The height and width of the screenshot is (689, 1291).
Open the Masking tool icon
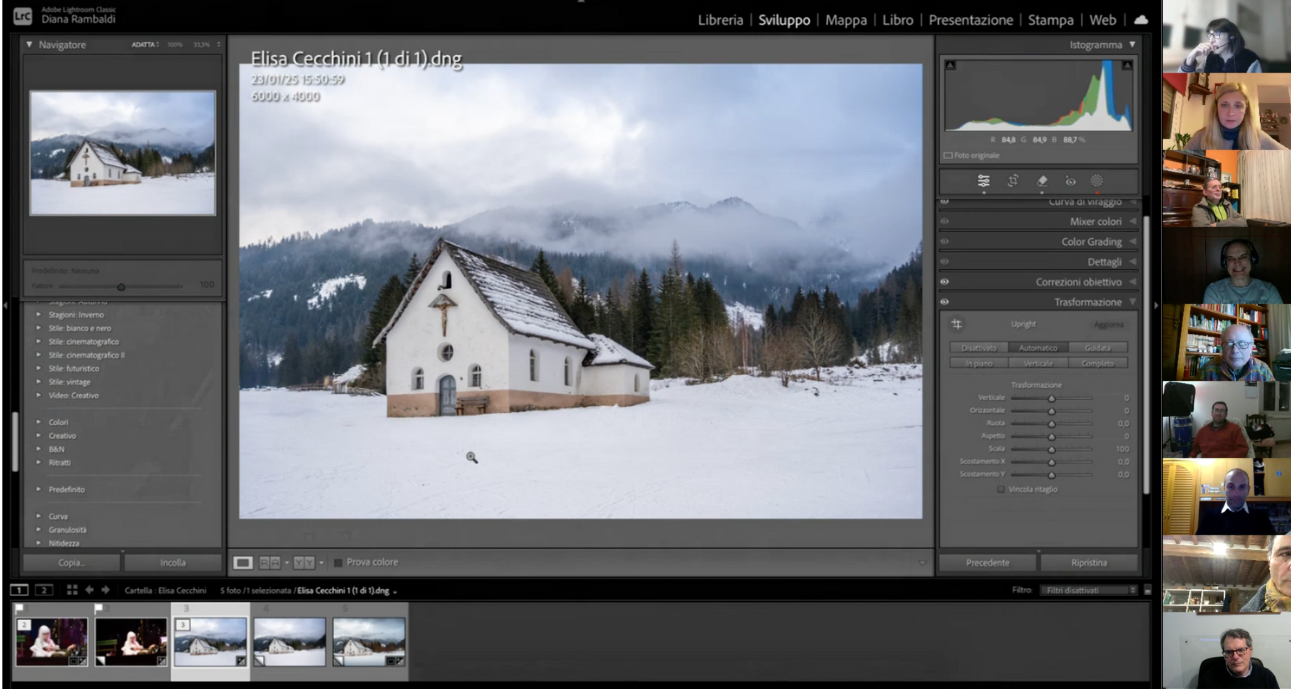[1097, 181]
